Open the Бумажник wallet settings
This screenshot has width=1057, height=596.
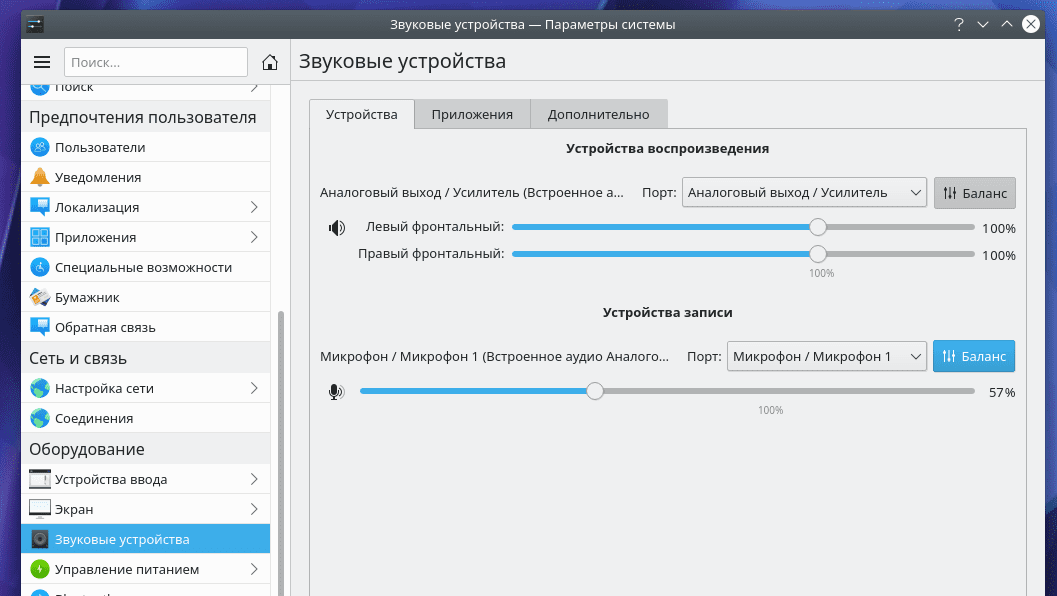(x=87, y=297)
